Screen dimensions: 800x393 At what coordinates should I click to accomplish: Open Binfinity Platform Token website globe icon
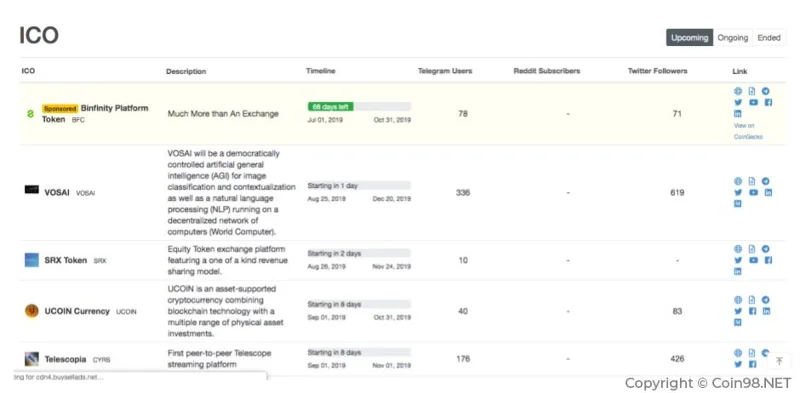point(738,91)
